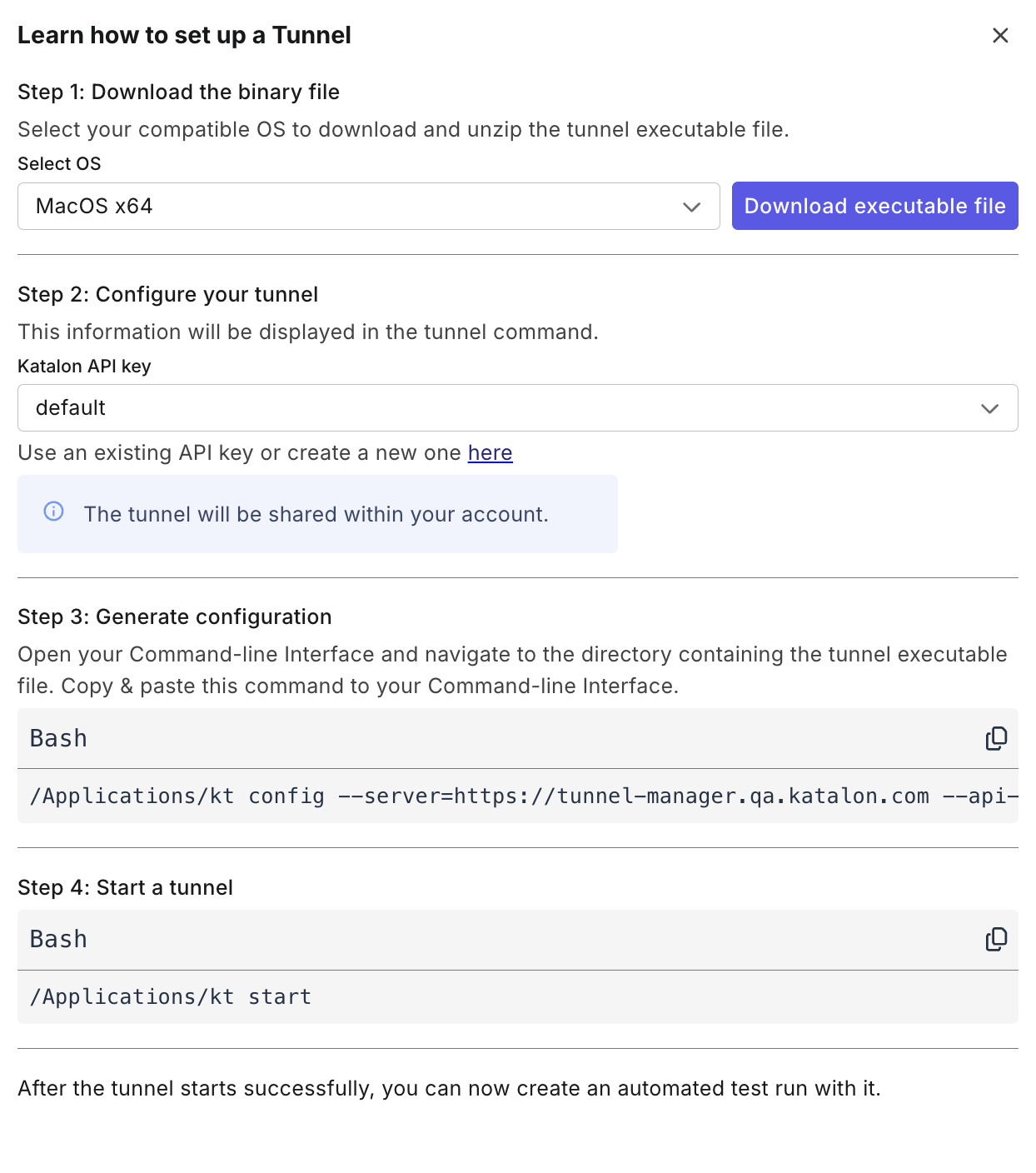Click the "Select OS" field label

(59, 164)
